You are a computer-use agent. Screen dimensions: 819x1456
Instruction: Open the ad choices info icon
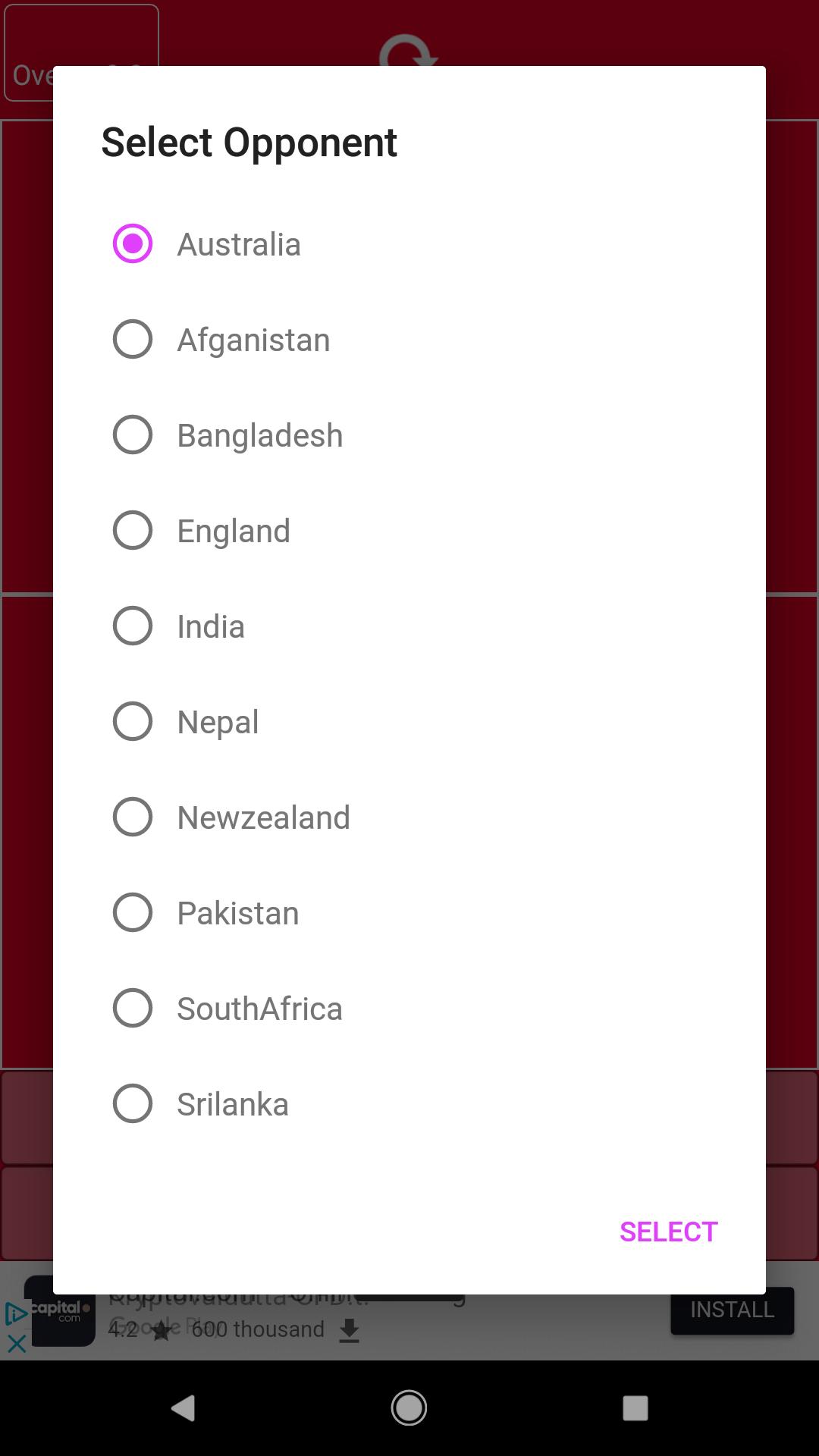15,1313
